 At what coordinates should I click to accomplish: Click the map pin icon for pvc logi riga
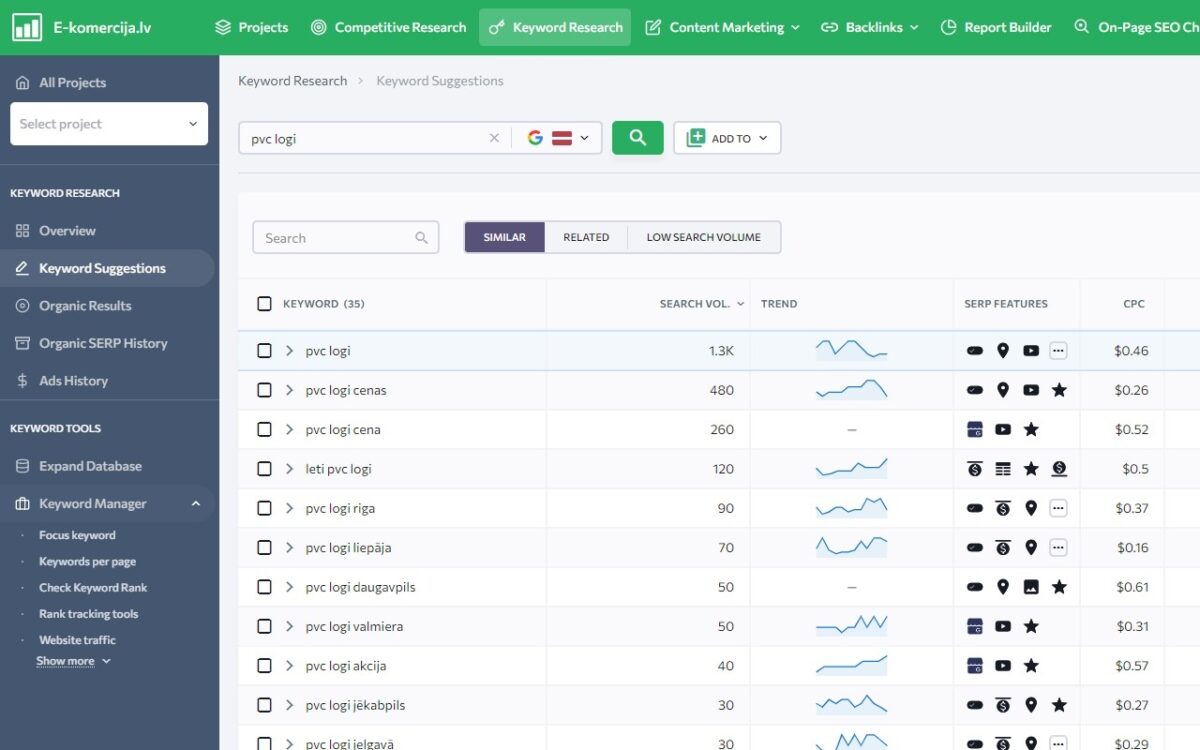[x=1031, y=508]
